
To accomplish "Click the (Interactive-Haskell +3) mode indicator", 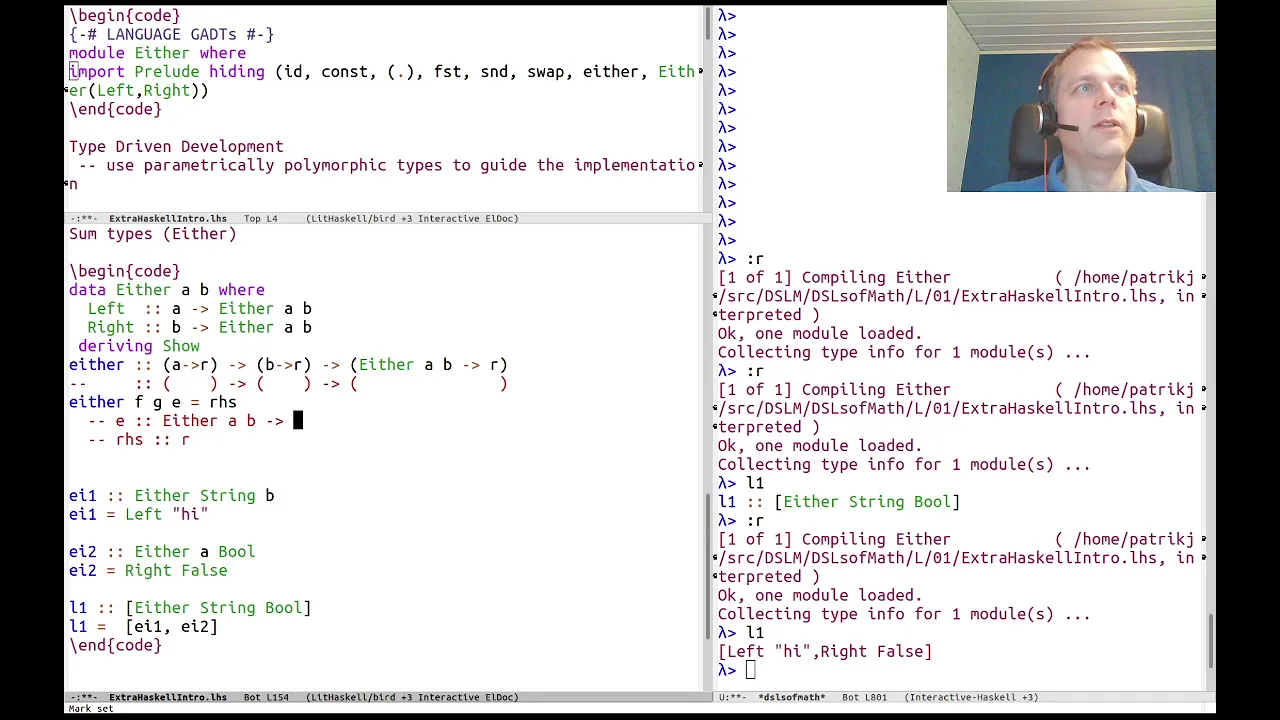I will coord(971,697).
